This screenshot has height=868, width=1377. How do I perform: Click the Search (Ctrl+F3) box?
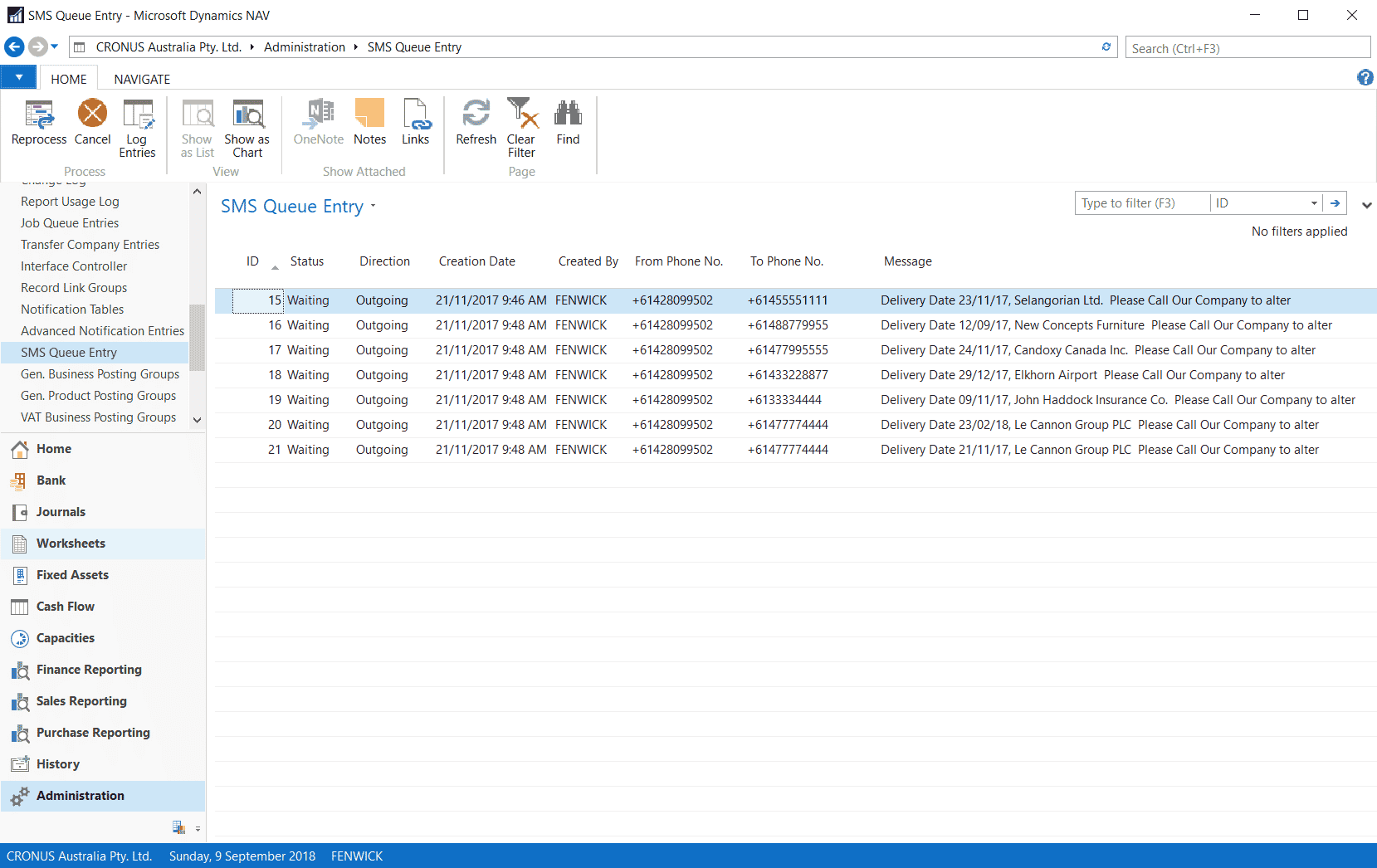point(1248,48)
